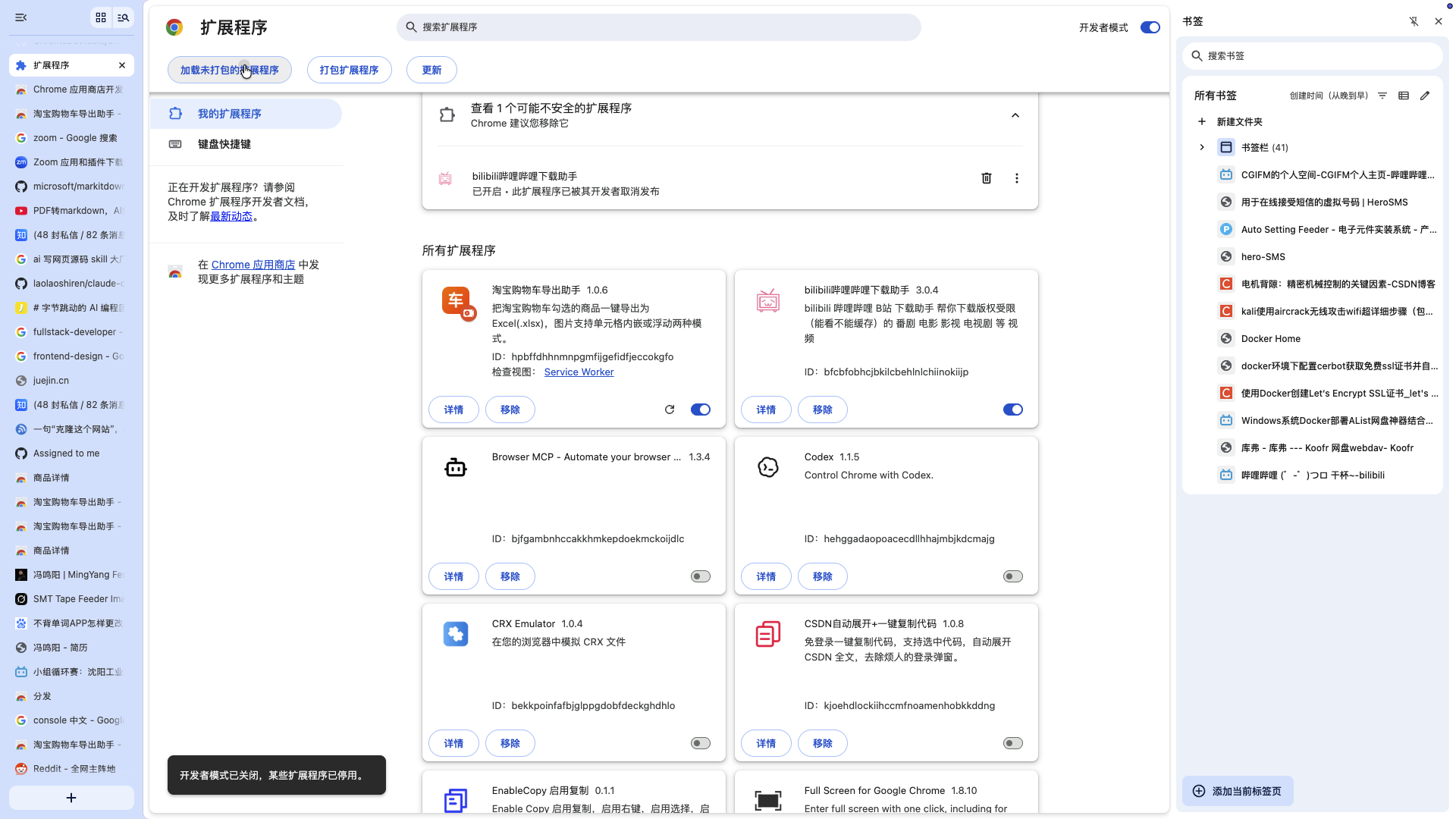Switch to SMT Tape Feeder tab
Viewport: 1456px width, 819px height.
[x=71, y=599]
